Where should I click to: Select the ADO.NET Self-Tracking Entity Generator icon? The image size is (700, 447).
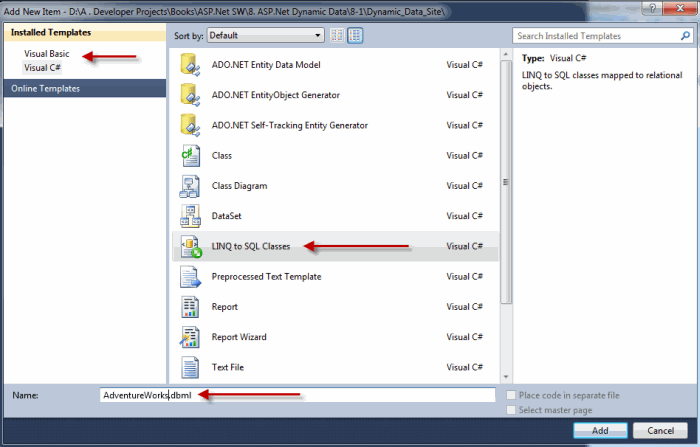pos(190,125)
